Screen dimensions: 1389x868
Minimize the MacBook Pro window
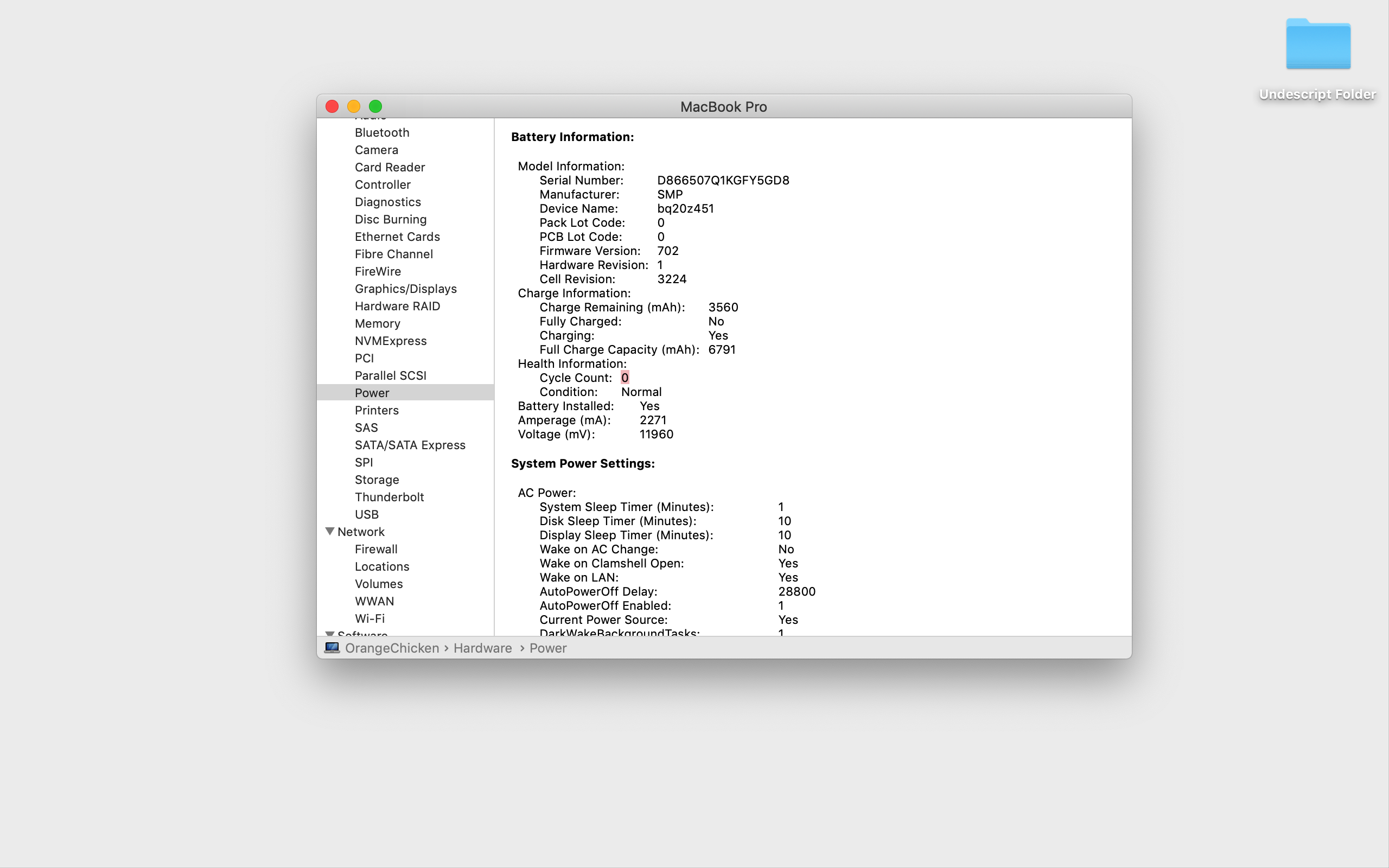354,107
